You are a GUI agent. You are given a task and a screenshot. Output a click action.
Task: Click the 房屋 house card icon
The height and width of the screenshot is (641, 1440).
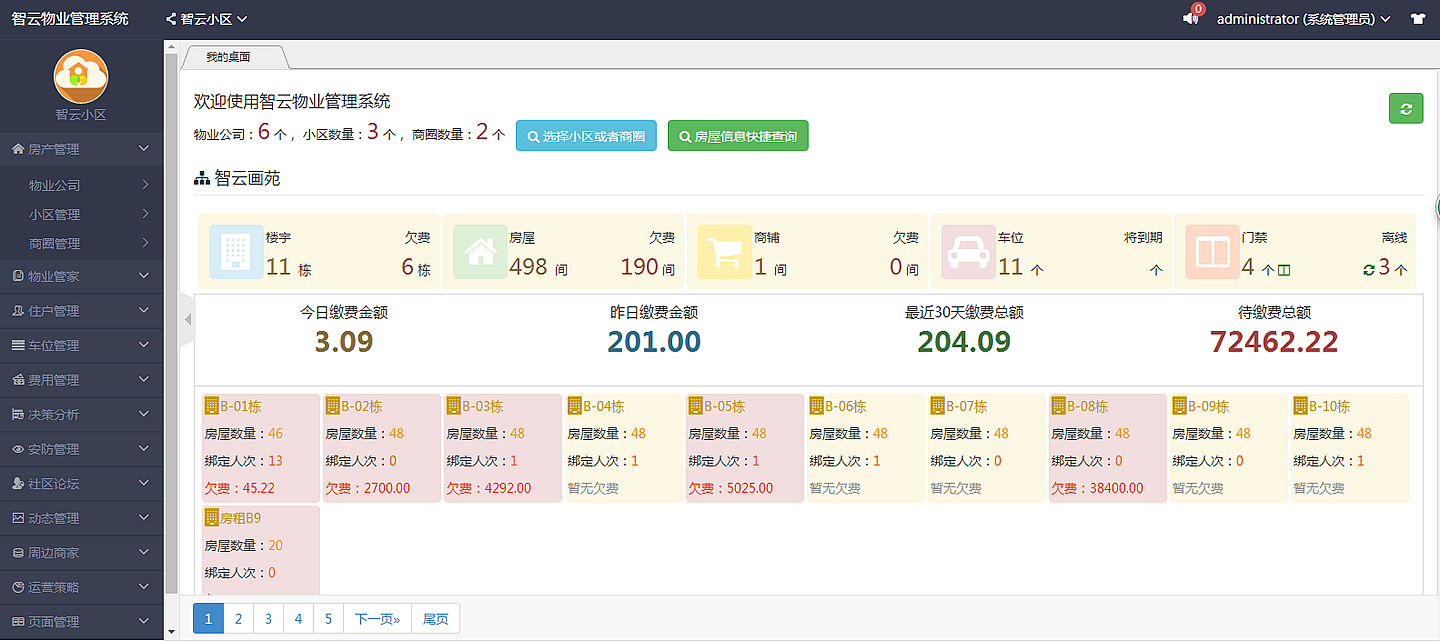click(x=480, y=252)
